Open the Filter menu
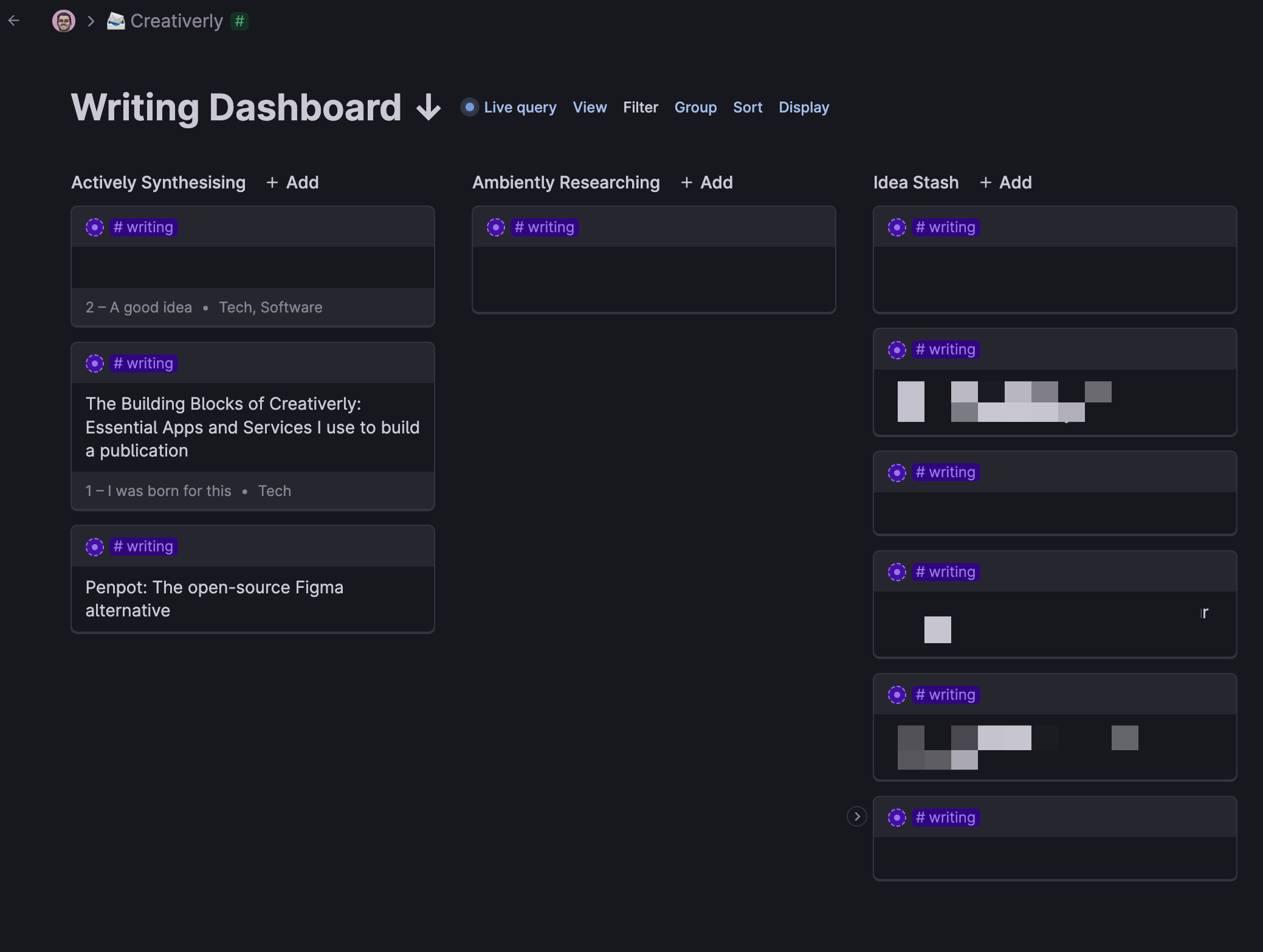The width and height of the screenshot is (1263, 952). 641,108
